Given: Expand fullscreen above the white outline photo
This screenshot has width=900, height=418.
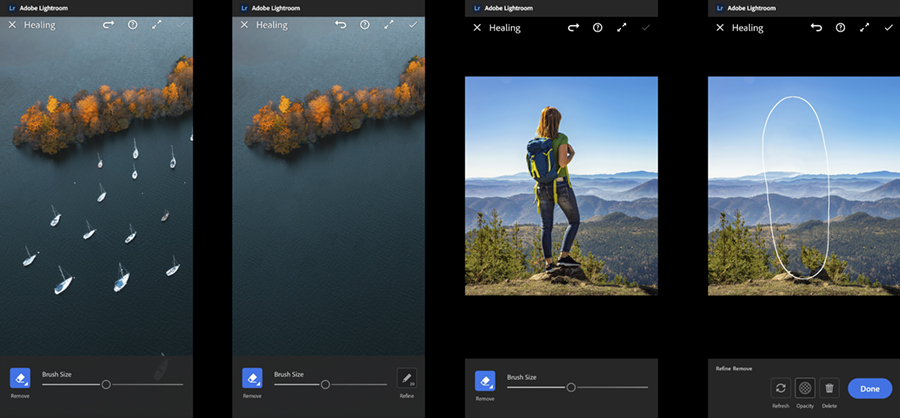Looking at the screenshot, I should point(864,28).
